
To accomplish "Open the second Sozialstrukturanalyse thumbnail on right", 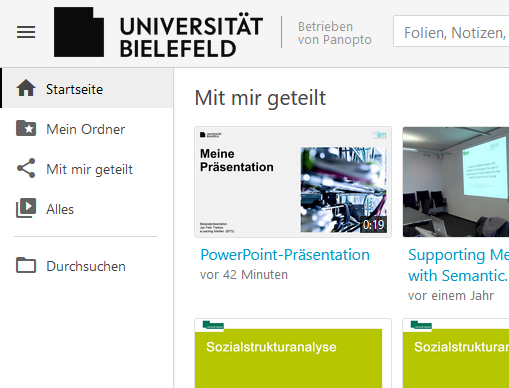I will pyautogui.click(x=456, y=353).
